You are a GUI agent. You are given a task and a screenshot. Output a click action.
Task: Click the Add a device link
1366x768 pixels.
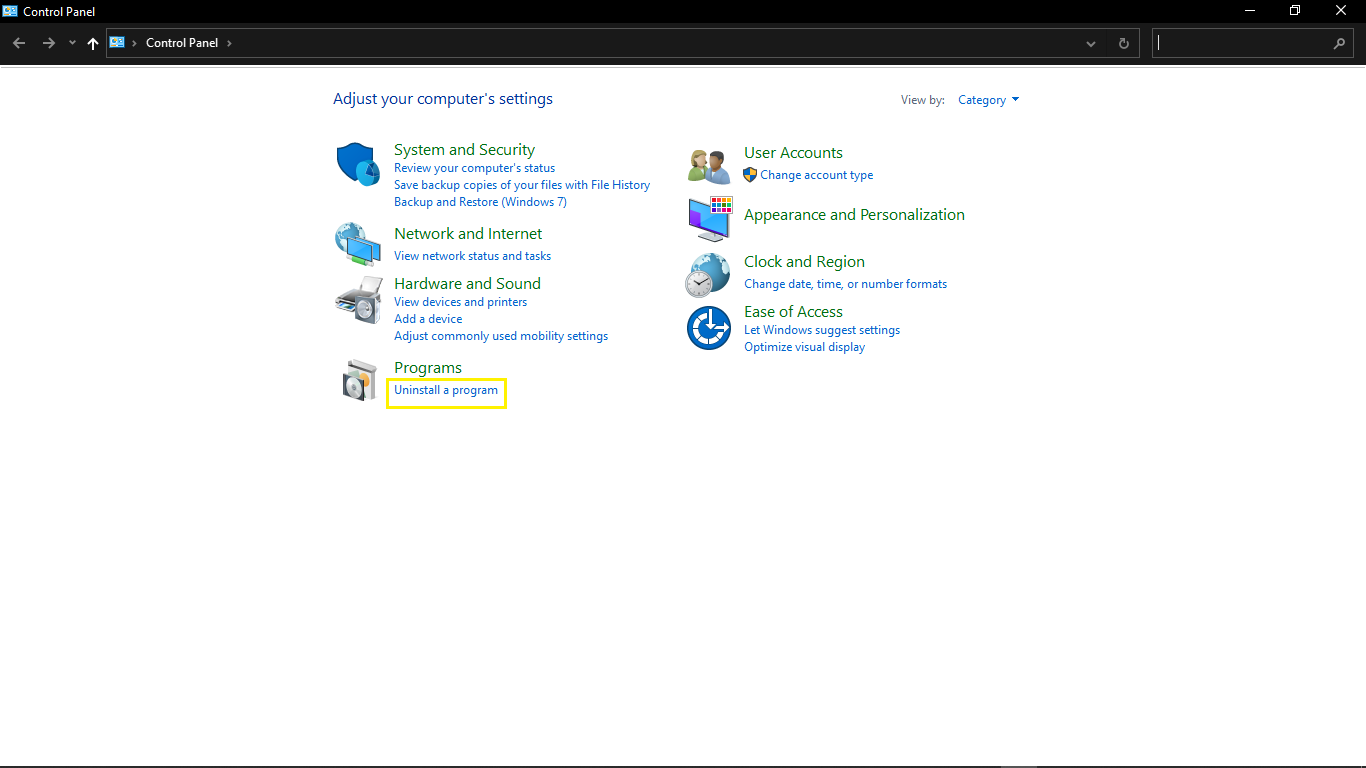tap(428, 319)
